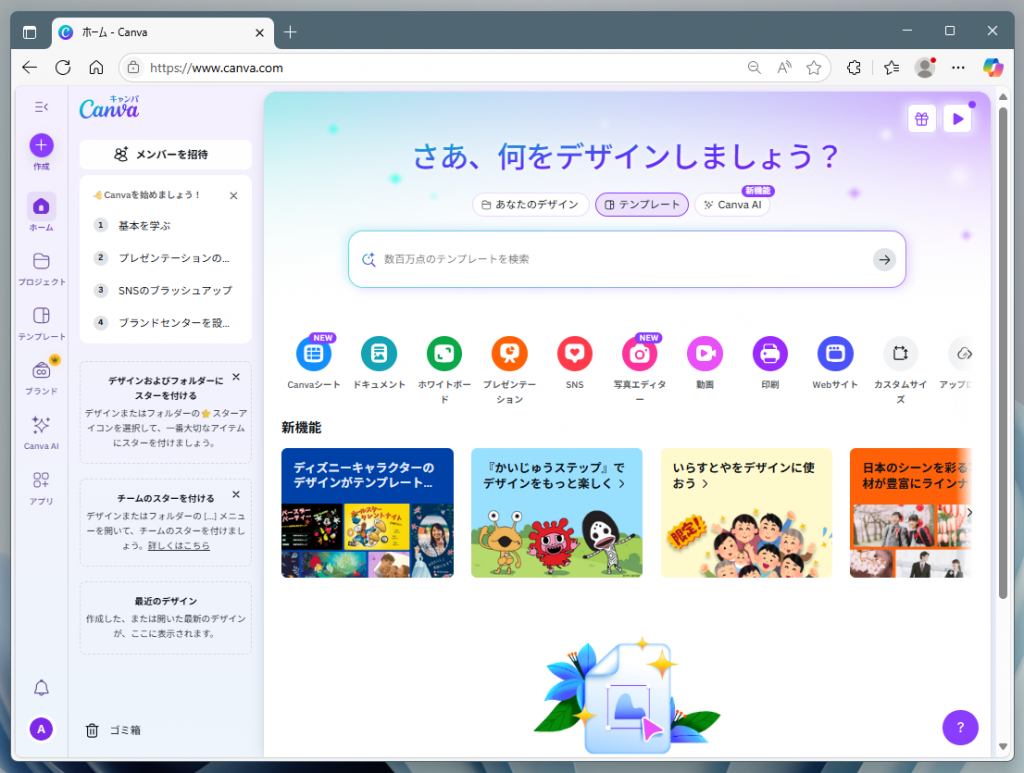The width and height of the screenshot is (1024, 773).
Task: Collapse the left sidebar menu
Action: click(x=41, y=107)
